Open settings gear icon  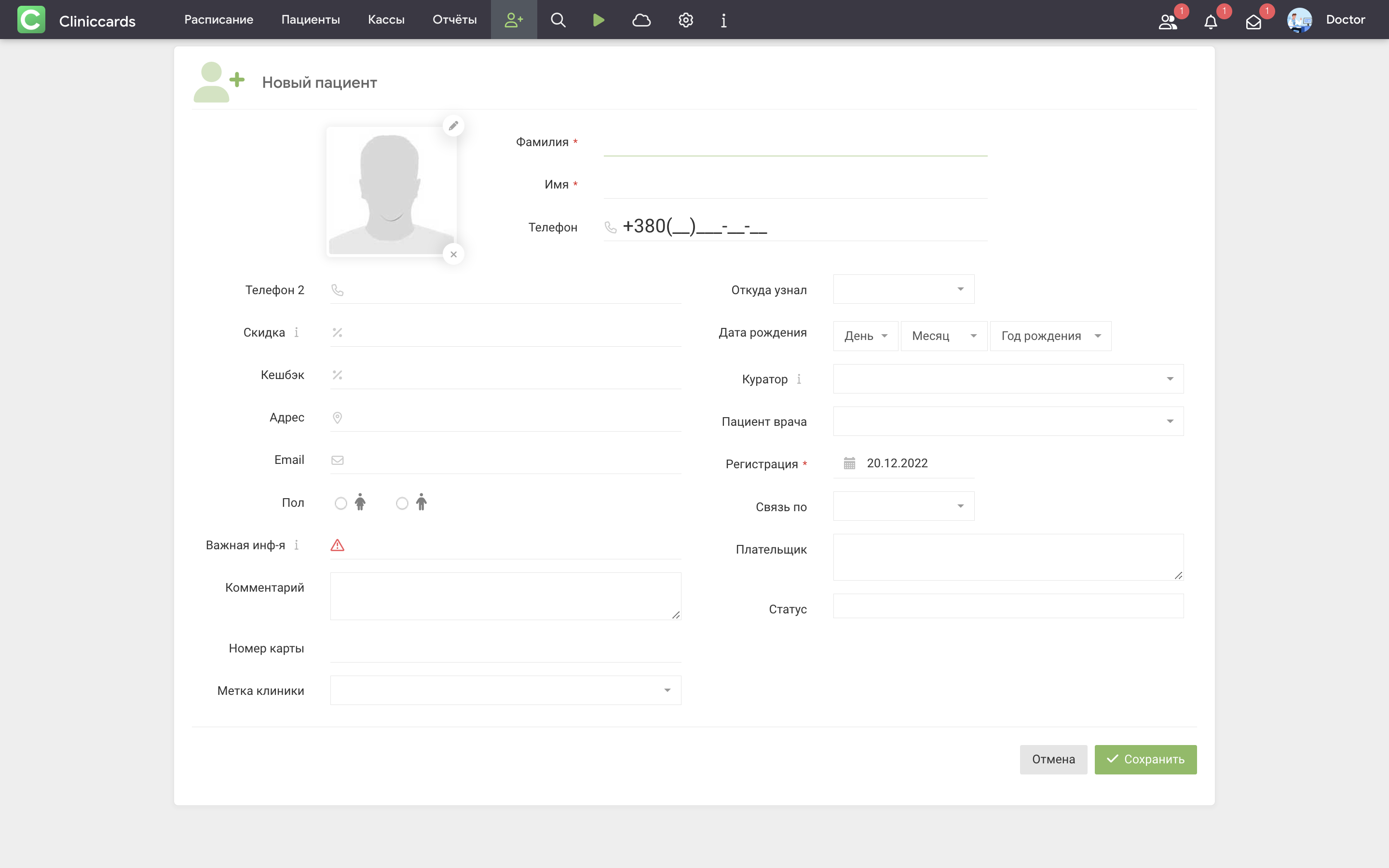[x=685, y=20]
